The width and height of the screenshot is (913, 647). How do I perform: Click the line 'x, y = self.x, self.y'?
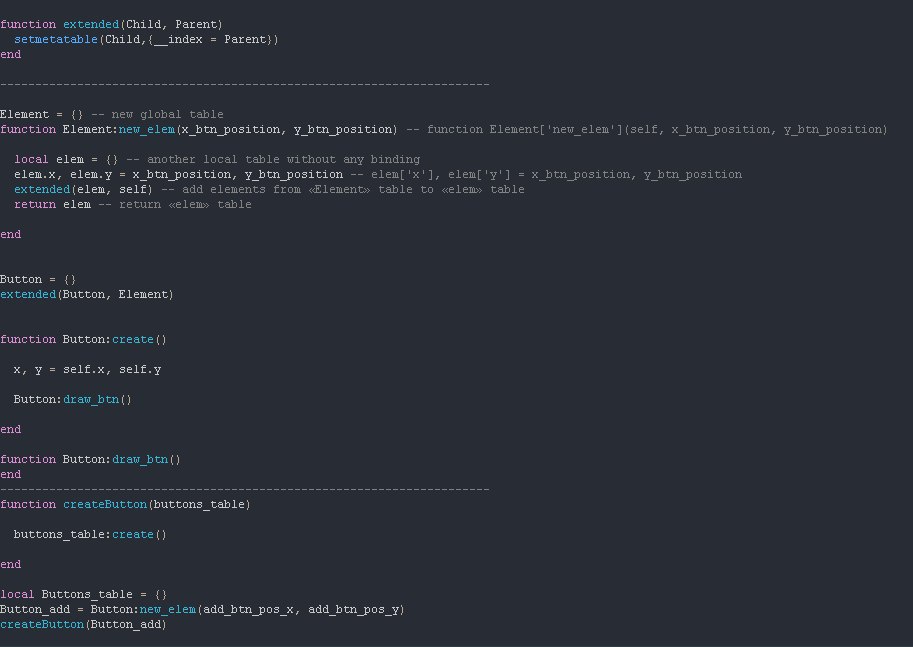coord(87,370)
